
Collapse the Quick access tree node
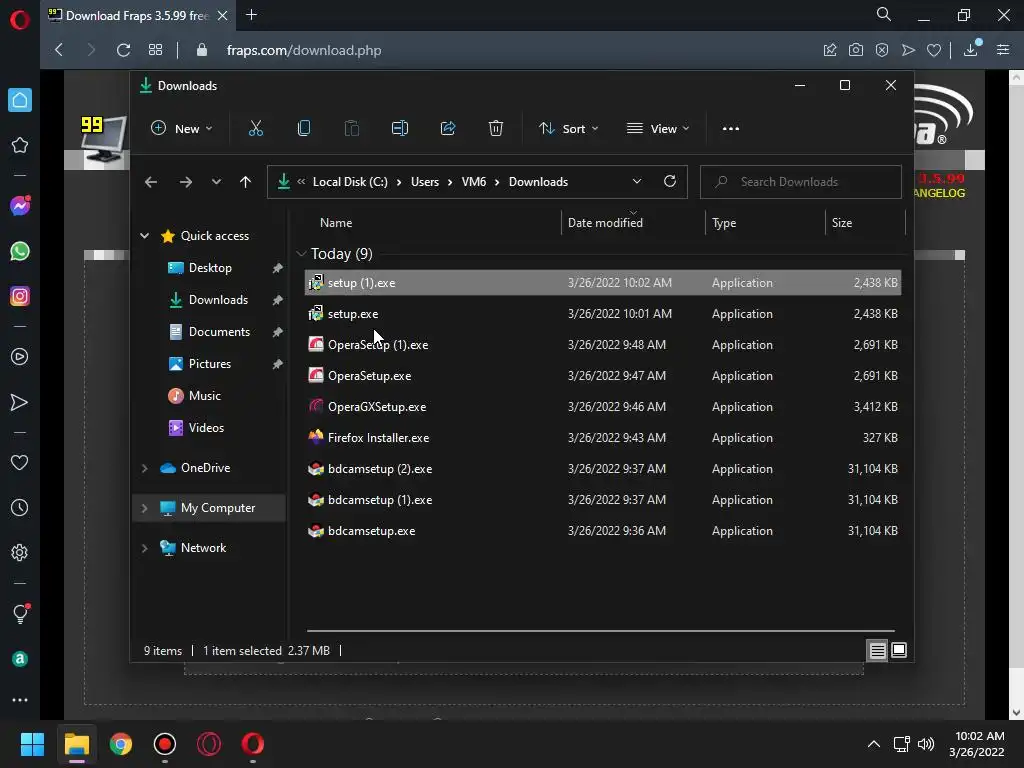(x=144, y=236)
